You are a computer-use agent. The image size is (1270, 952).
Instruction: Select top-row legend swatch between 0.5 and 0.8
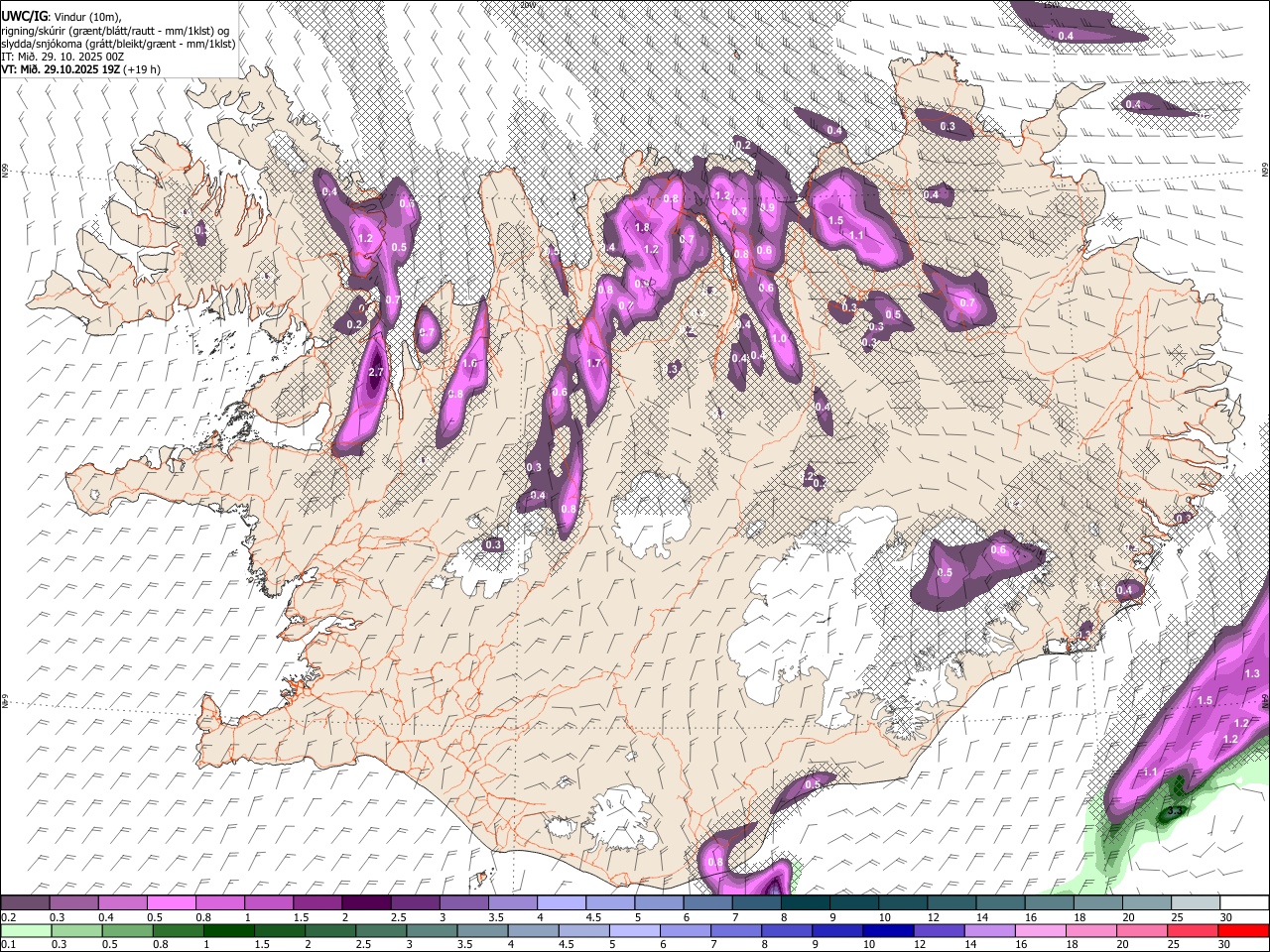coord(171,902)
